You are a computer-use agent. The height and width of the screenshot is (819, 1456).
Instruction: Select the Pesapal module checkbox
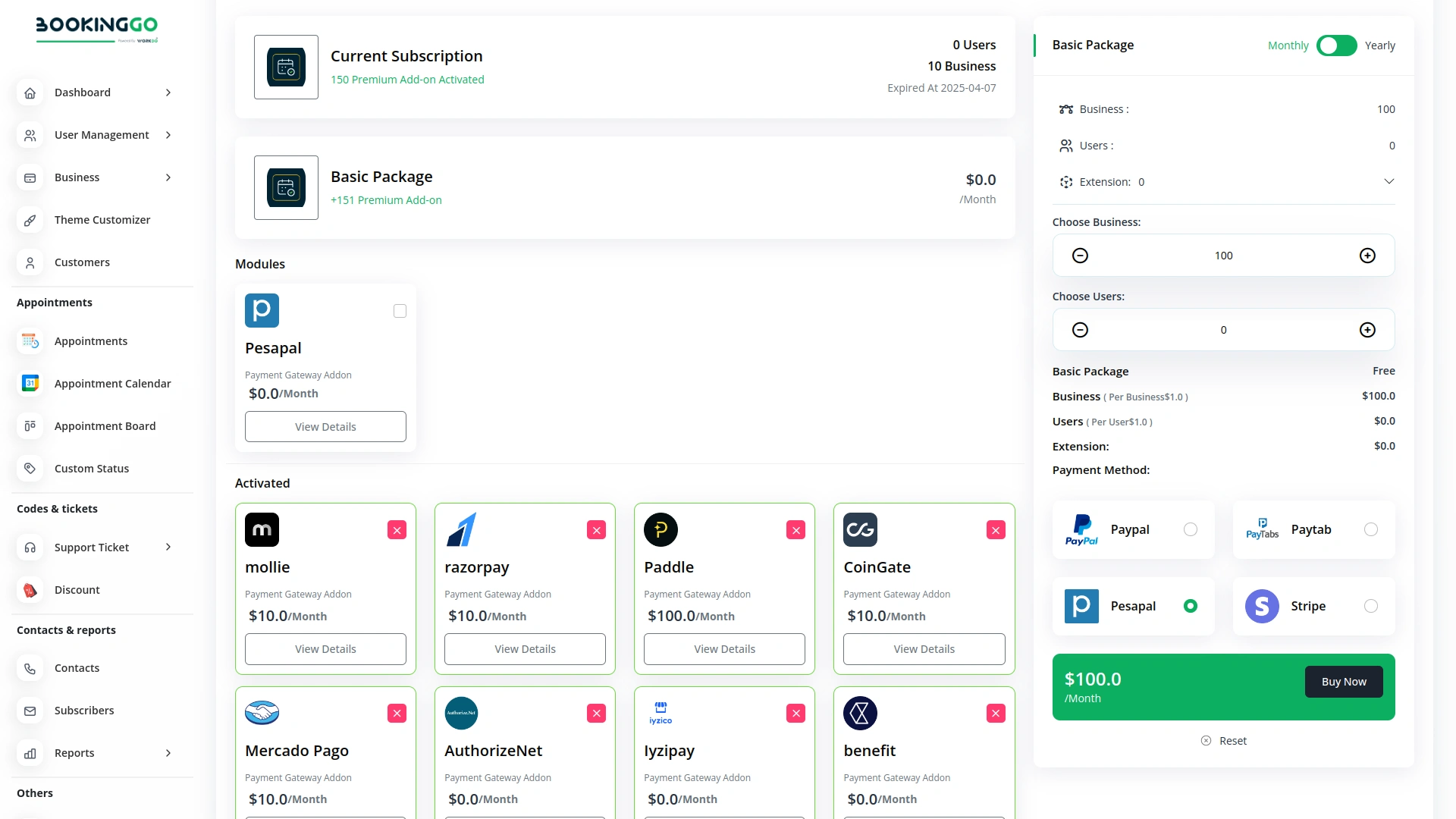tap(400, 311)
